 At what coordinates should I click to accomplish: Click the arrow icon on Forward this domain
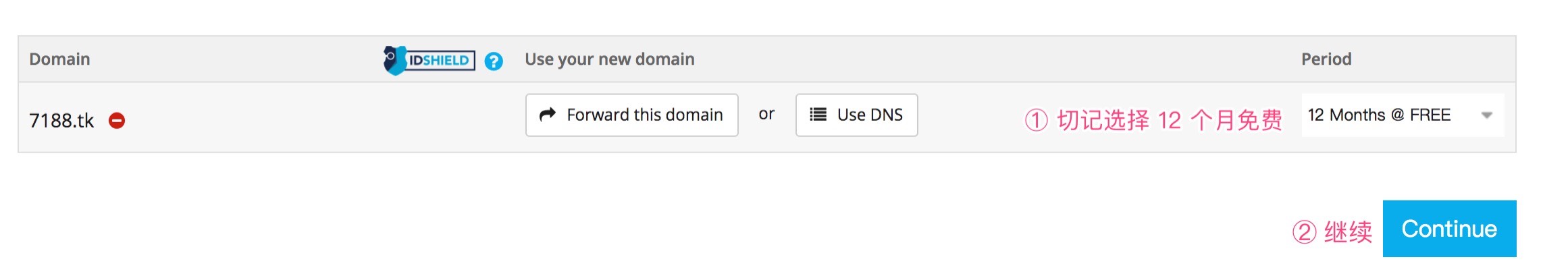pos(548,115)
